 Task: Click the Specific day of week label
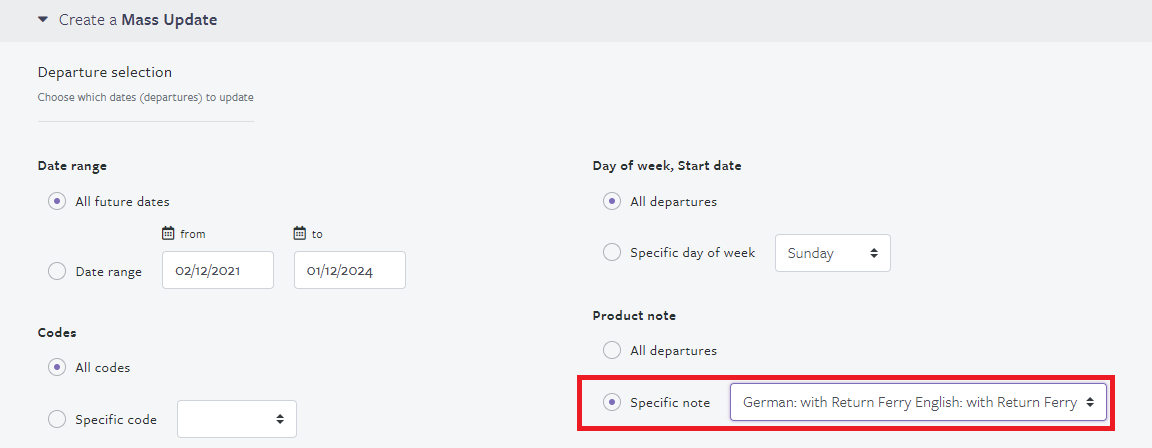coord(692,253)
